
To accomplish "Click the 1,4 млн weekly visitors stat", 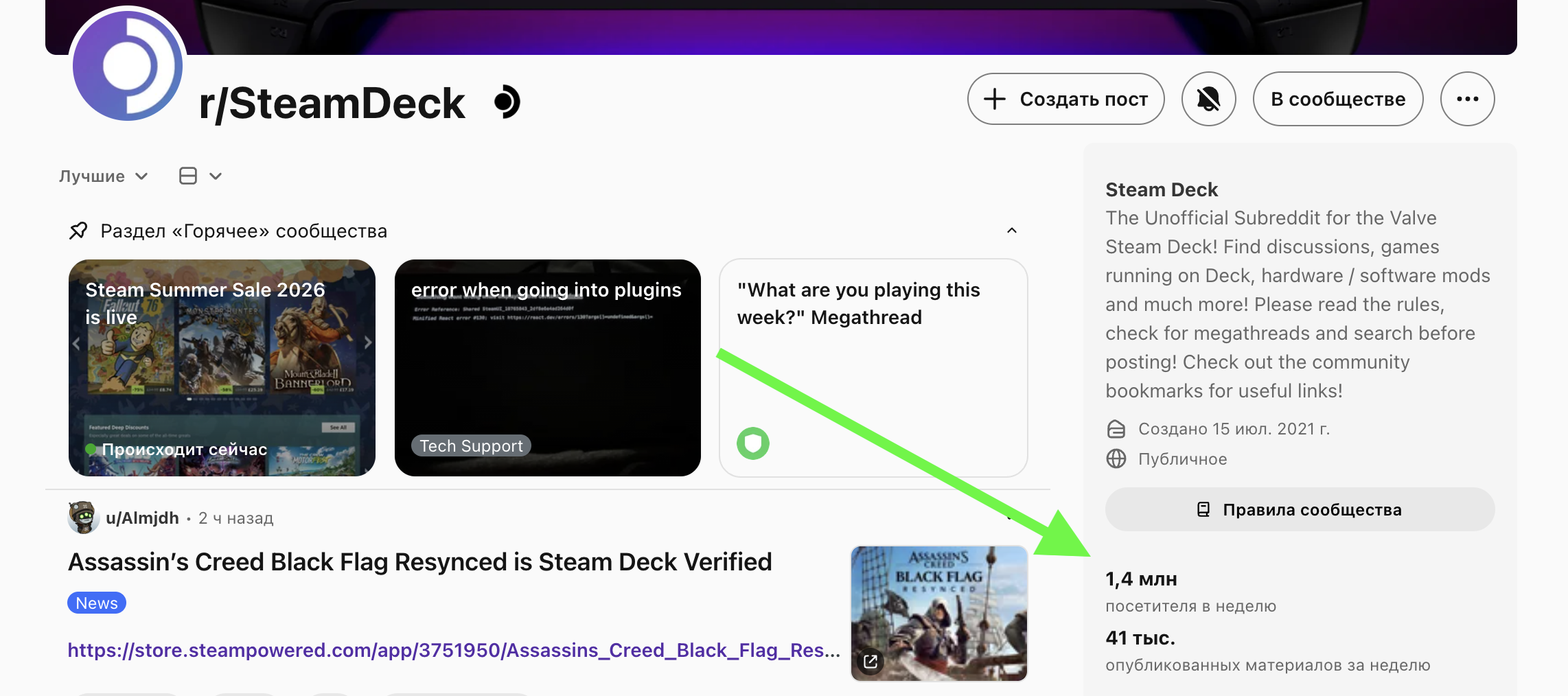I will tap(1141, 579).
